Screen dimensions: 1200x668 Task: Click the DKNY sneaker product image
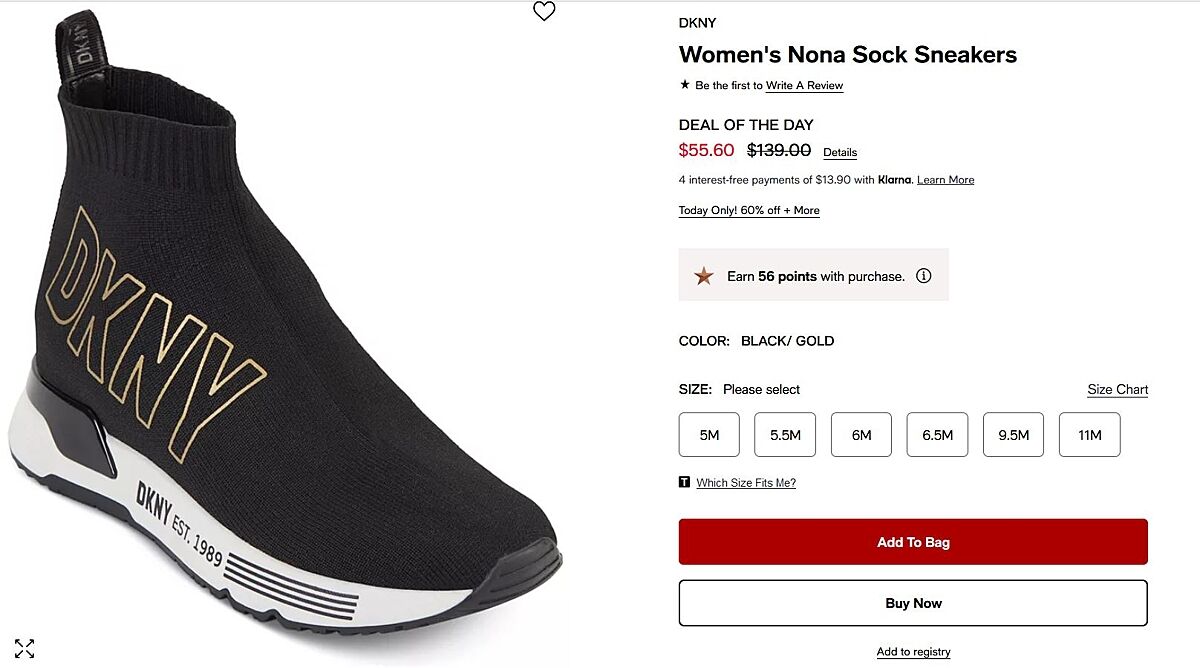click(x=290, y=330)
